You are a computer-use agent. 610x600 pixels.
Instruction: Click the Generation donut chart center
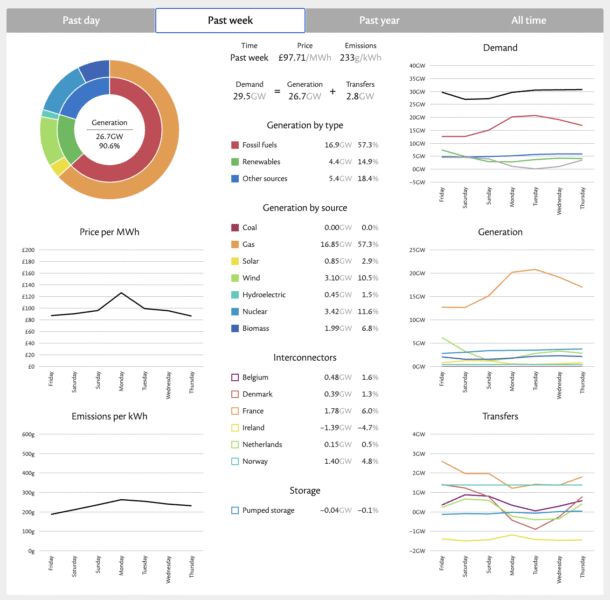tap(109, 130)
